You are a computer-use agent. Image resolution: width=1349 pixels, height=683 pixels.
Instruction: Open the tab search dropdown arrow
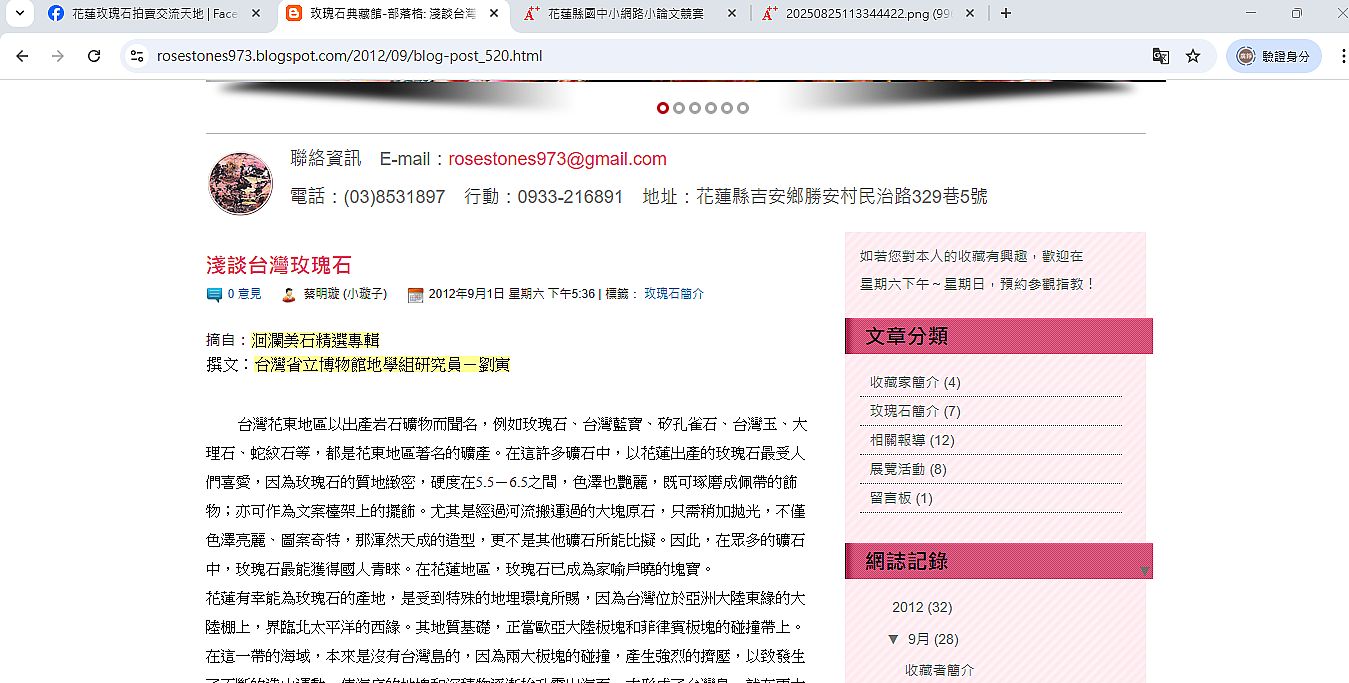(18, 13)
